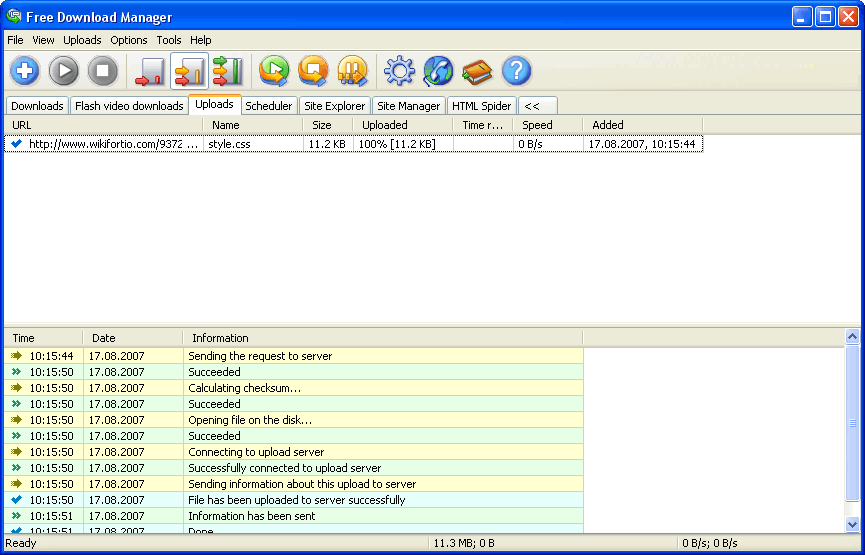Click the book stack icon
Screen dimensions: 865x555
pos(477,71)
